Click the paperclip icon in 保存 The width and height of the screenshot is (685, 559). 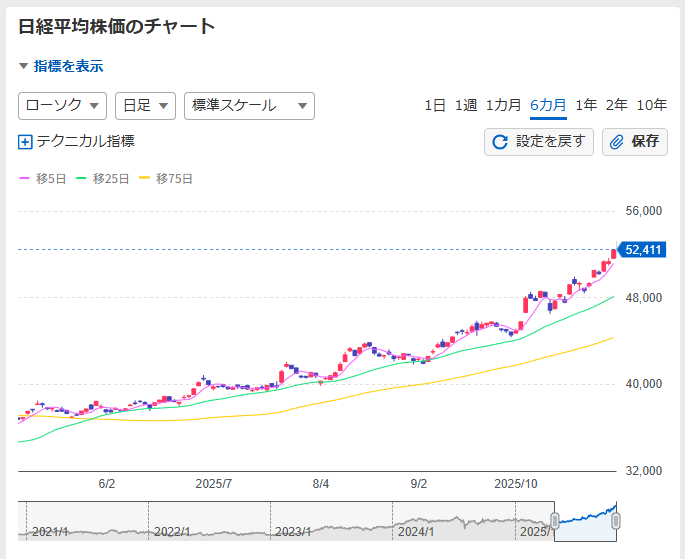(x=617, y=142)
